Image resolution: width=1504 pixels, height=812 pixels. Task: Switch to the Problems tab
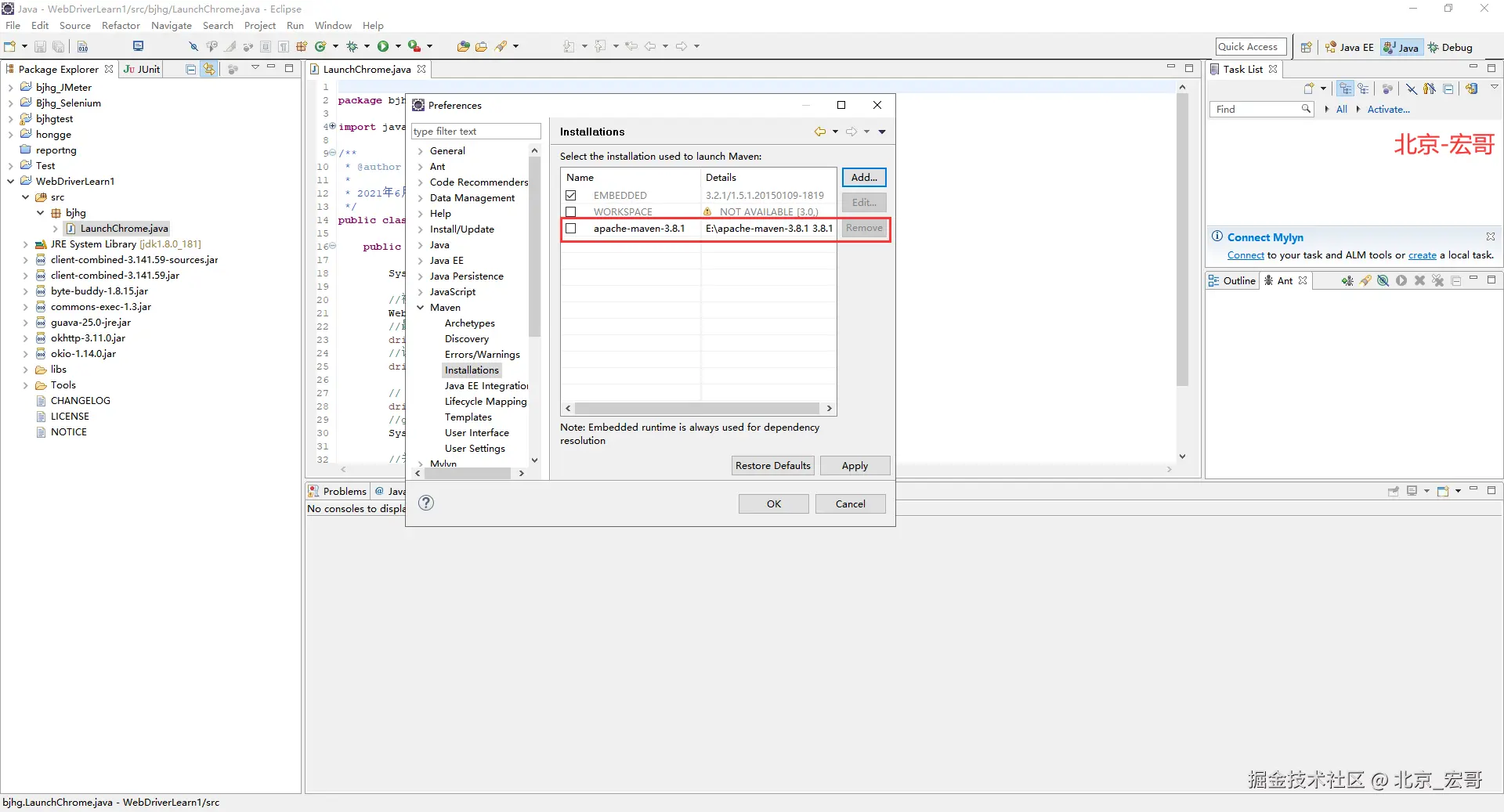[338, 491]
